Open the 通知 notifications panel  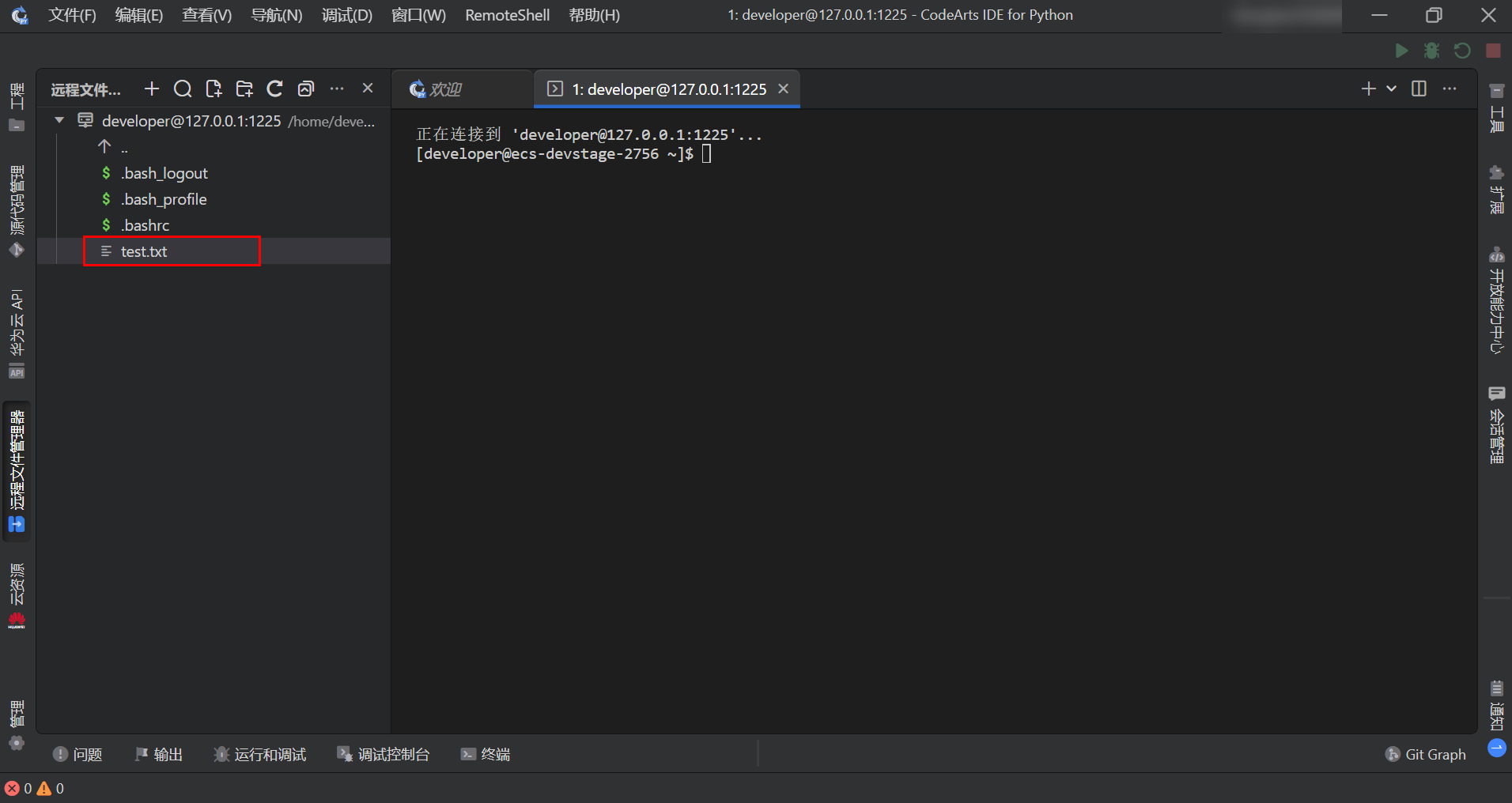click(x=1496, y=704)
